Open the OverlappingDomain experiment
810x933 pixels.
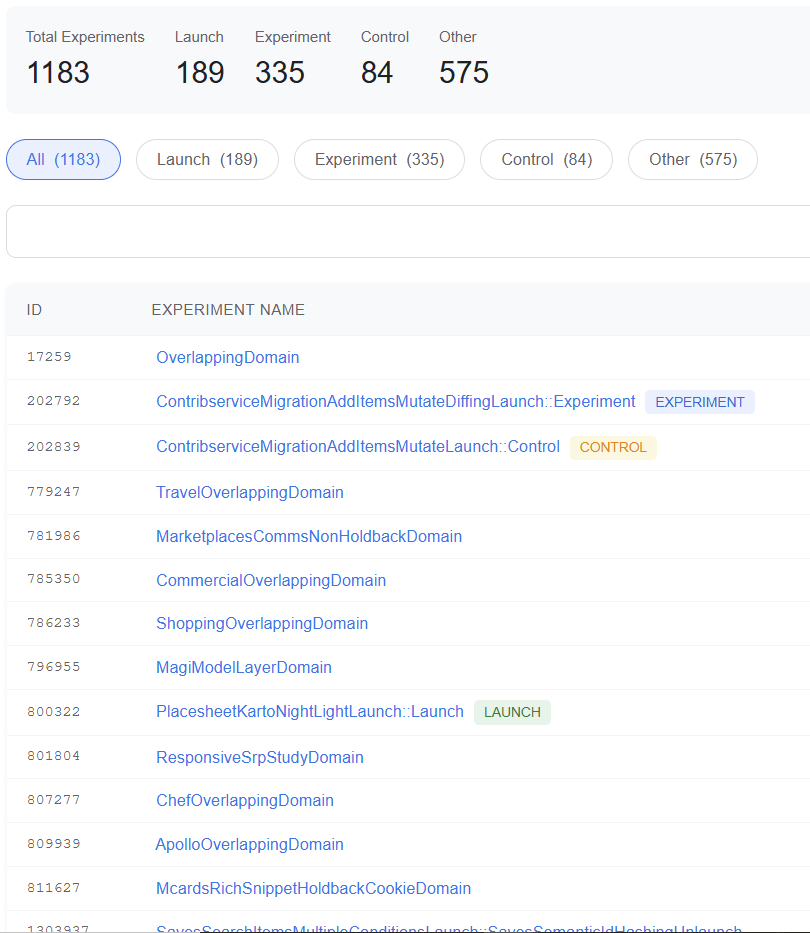click(x=227, y=357)
